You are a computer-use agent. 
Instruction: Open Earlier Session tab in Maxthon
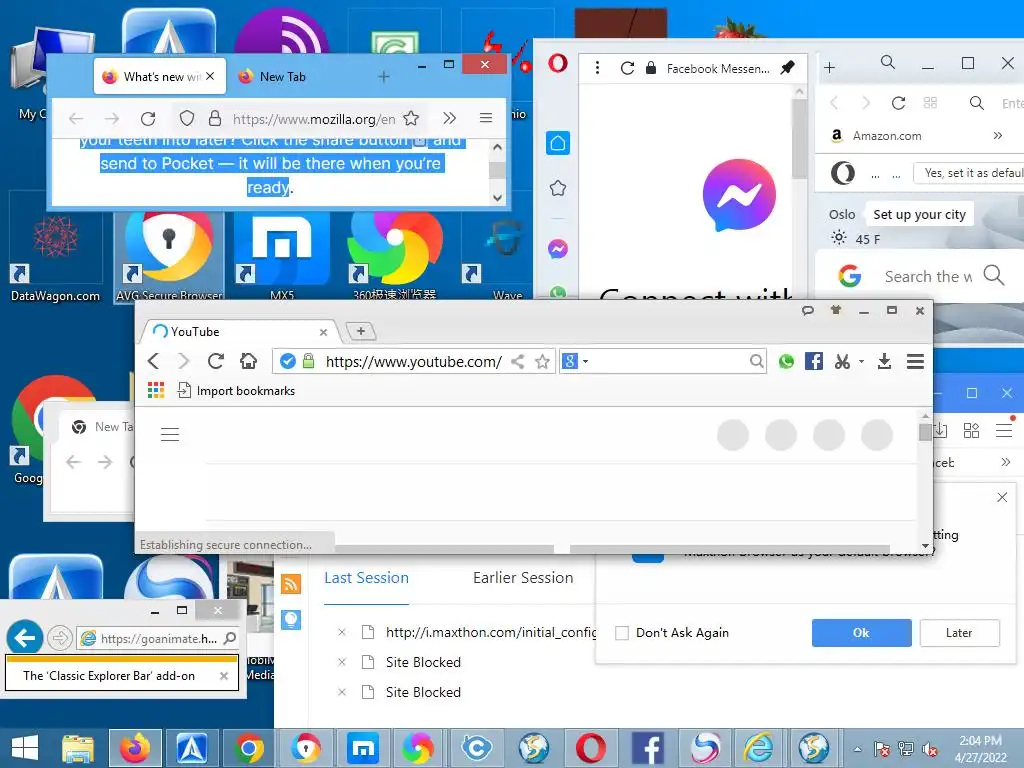[x=523, y=578]
